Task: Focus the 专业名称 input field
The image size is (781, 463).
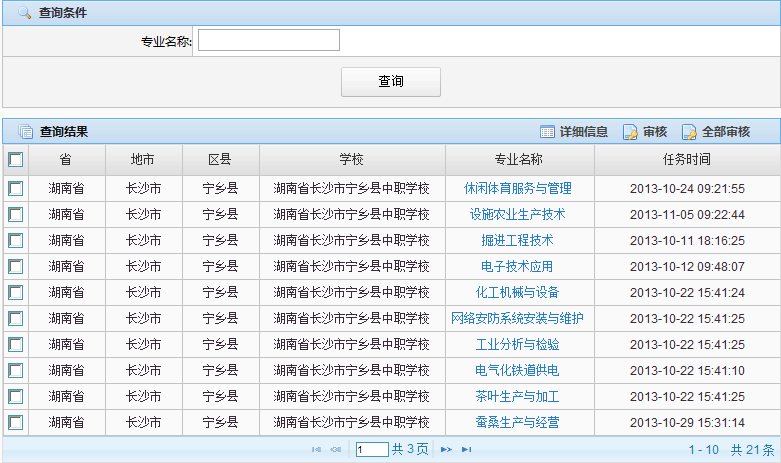Action: (x=269, y=40)
